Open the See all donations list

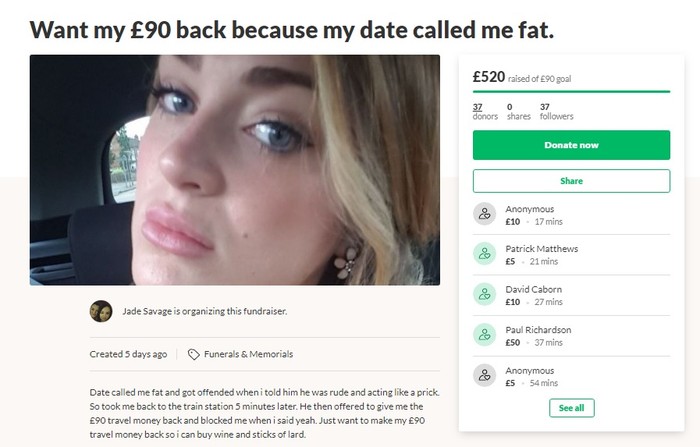(571, 408)
